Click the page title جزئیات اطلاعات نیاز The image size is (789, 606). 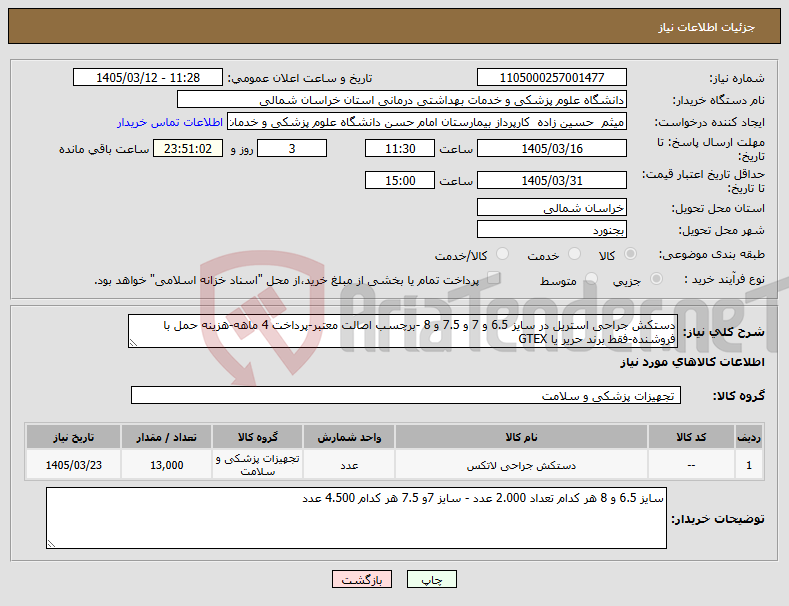[706, 27]
